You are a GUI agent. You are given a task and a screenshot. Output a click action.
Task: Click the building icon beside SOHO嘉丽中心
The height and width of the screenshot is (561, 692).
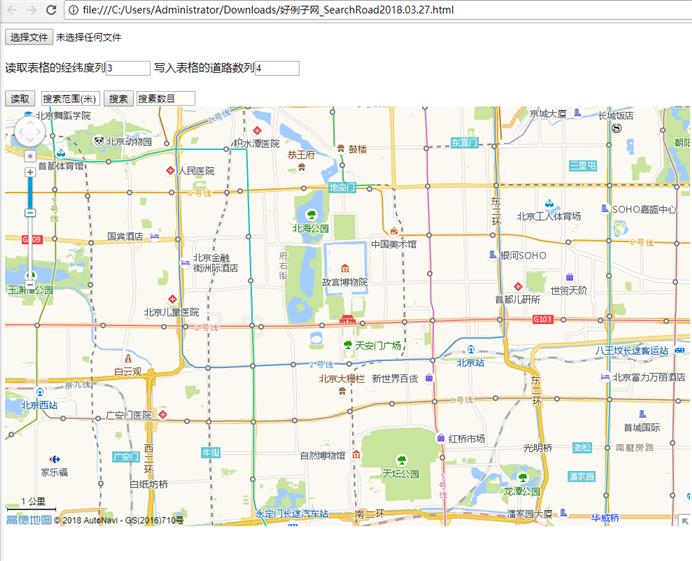click(605, 208)
